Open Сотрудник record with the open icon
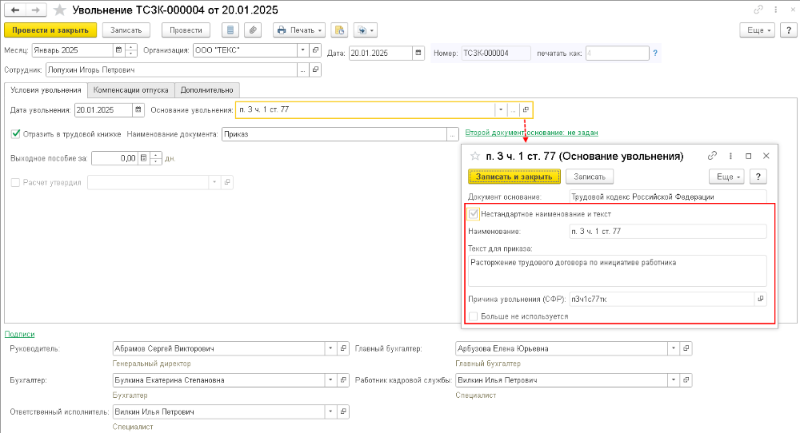 (x=315, y=70)
